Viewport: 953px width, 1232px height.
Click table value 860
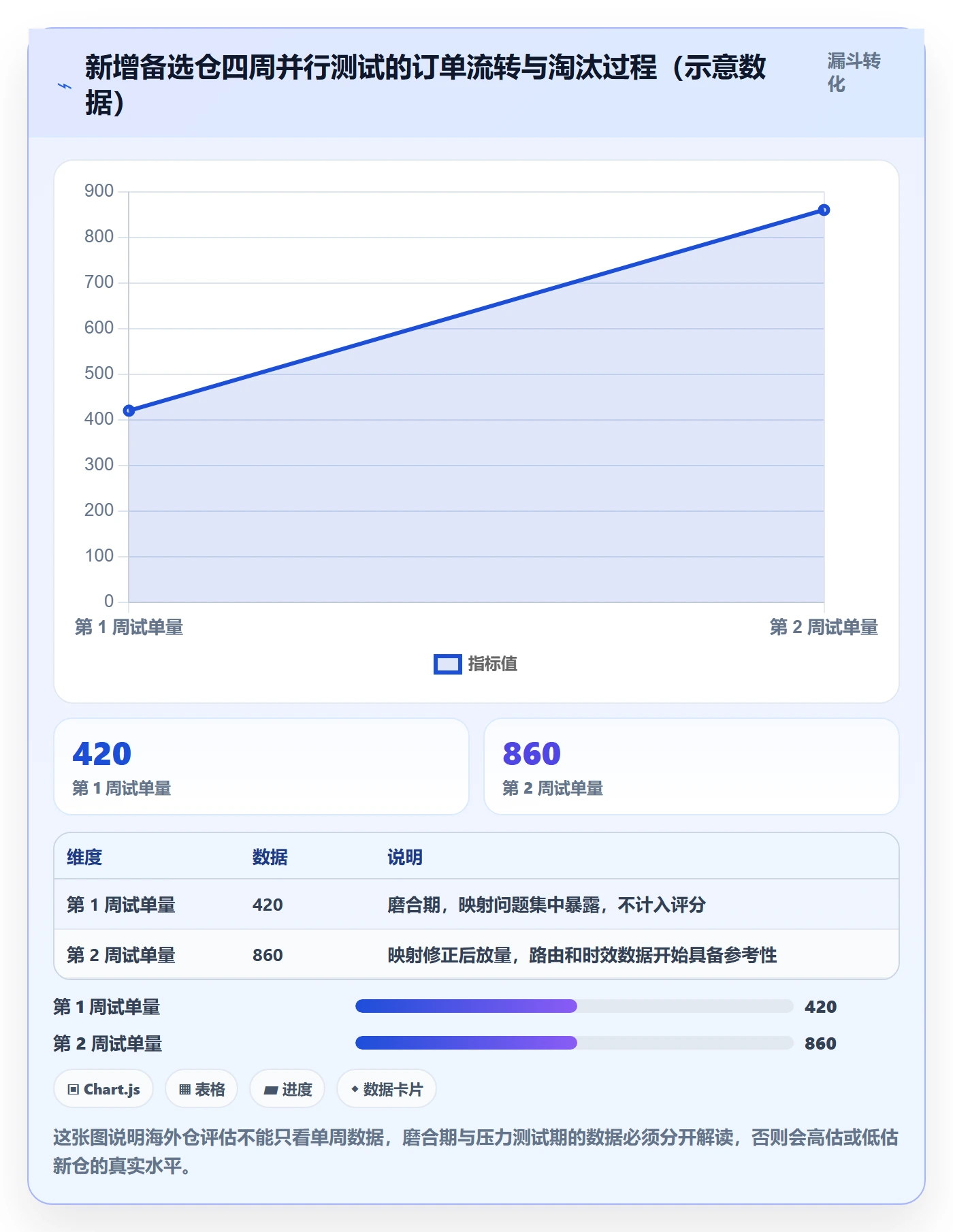point(268,955)
